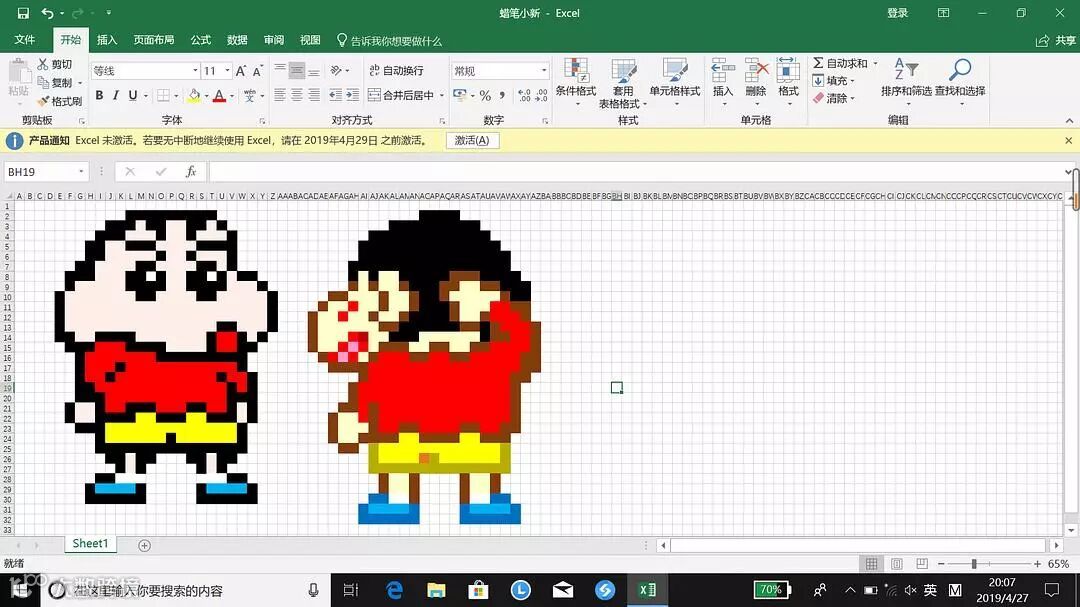The width and height of the screenshot is (1080, 607).
Task: Toggle underline formatting
Action: pos(133,95)
